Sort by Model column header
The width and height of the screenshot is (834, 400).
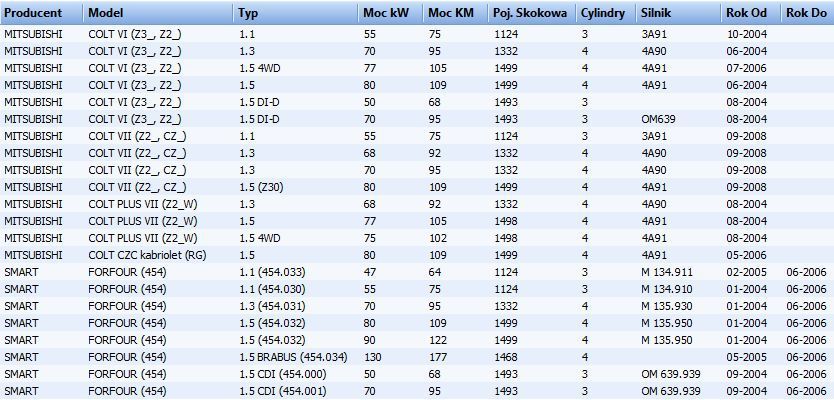158,13
